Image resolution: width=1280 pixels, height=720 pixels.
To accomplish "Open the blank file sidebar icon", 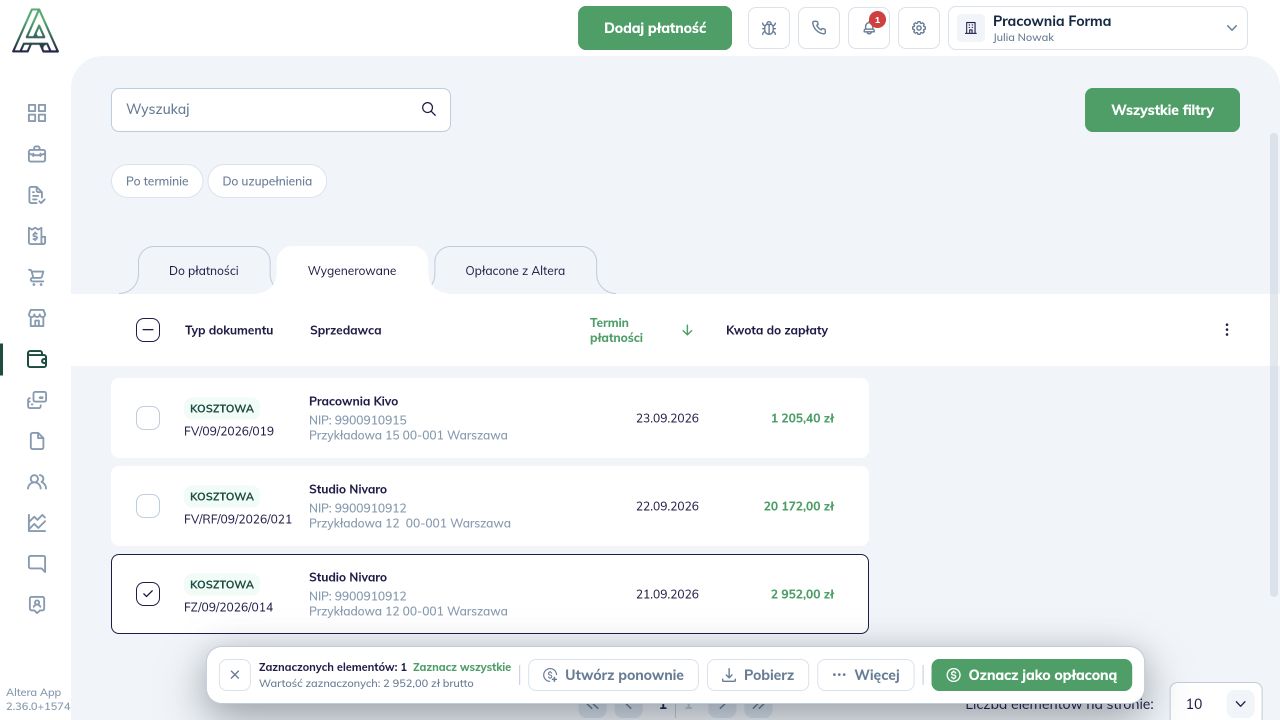I will pyautogui.click(x=37, y=441).
